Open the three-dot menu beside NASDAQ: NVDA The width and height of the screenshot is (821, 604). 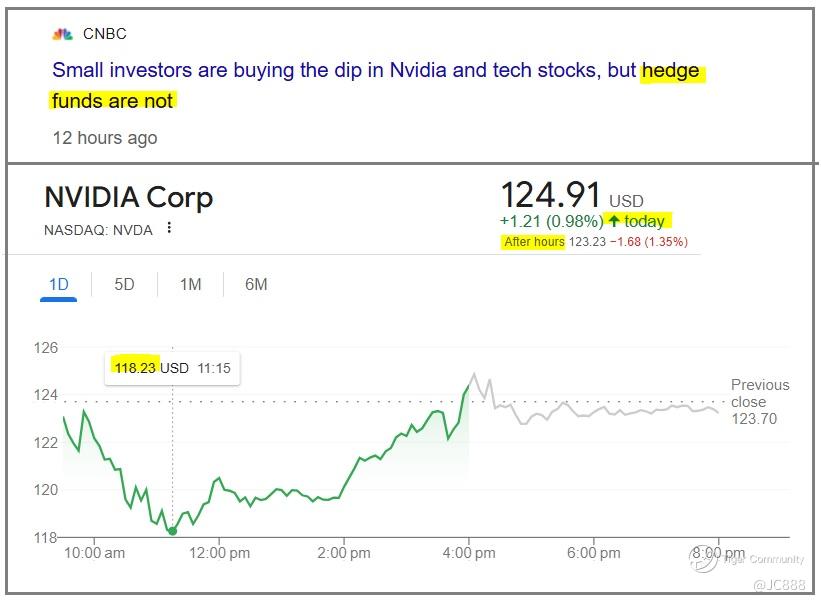click(x=169, y=228)
